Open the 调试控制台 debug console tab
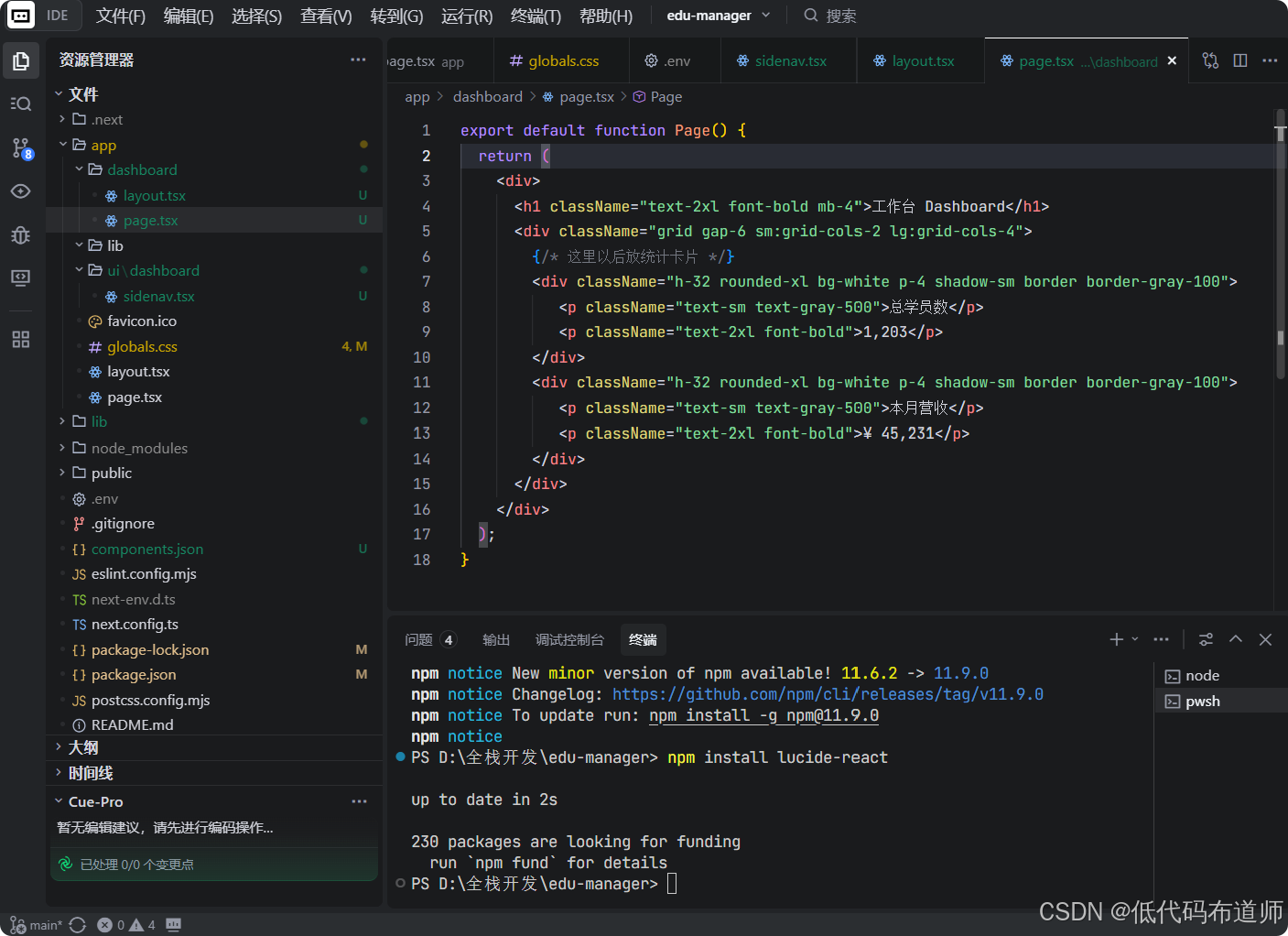 569,640
